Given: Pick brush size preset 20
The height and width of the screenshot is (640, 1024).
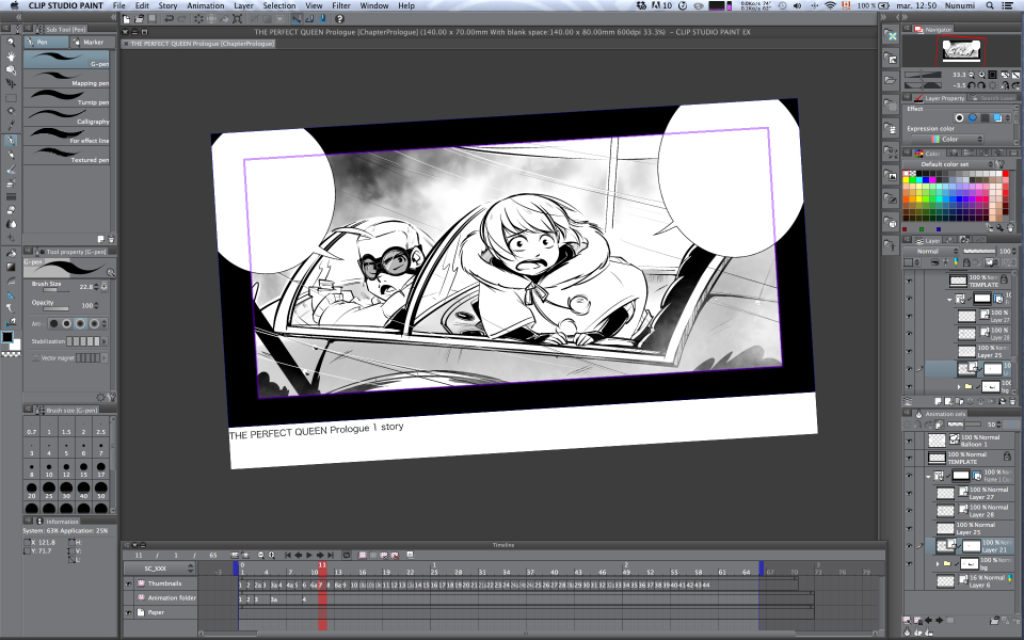Looking at the screenshot, I should [31, 490].
